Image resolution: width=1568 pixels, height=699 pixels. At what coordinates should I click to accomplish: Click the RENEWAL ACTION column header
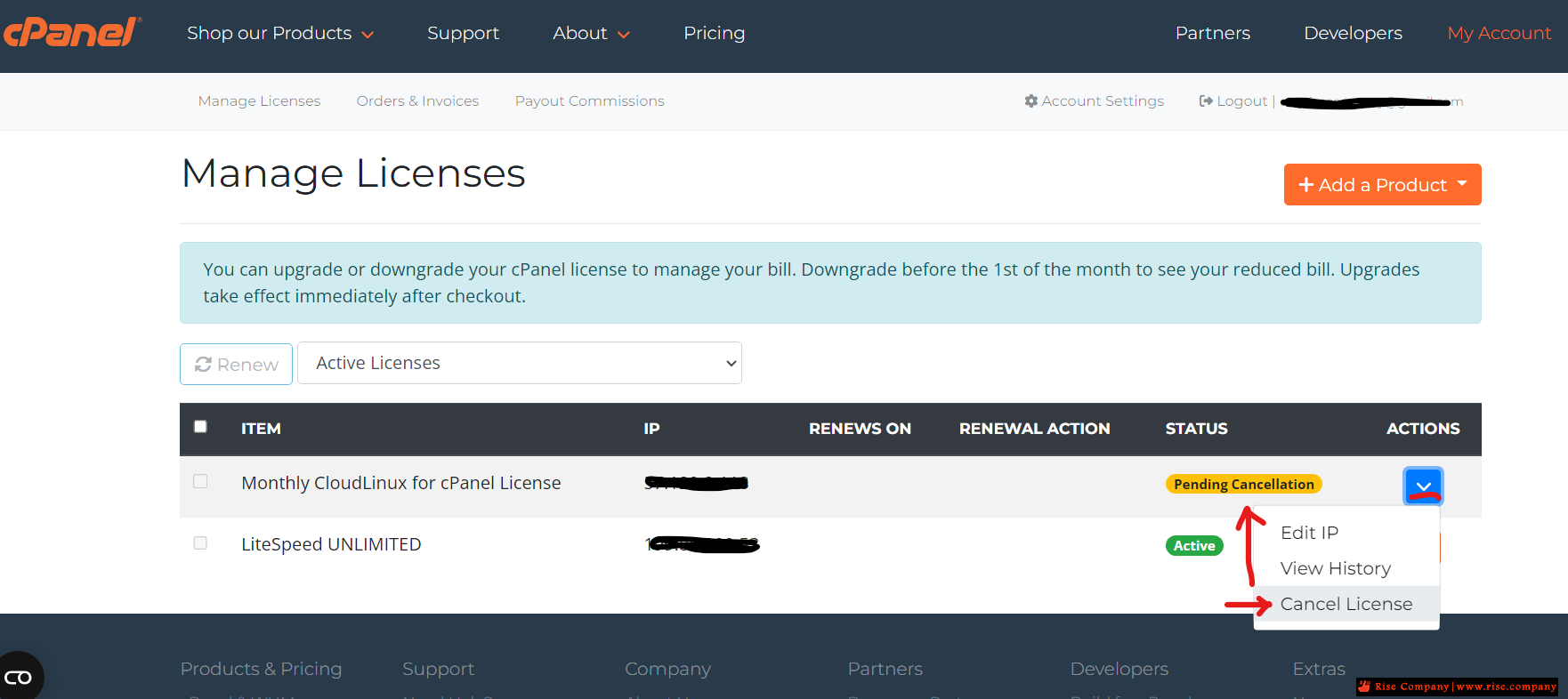tap(1034, 429)
